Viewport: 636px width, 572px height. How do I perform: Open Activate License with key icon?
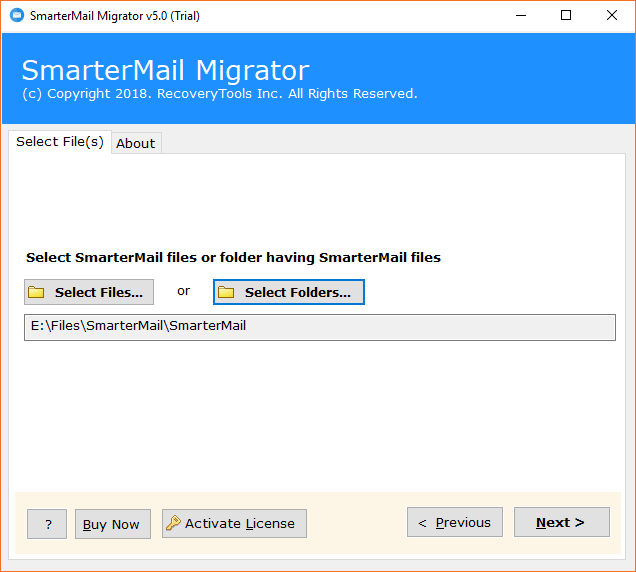234,524
